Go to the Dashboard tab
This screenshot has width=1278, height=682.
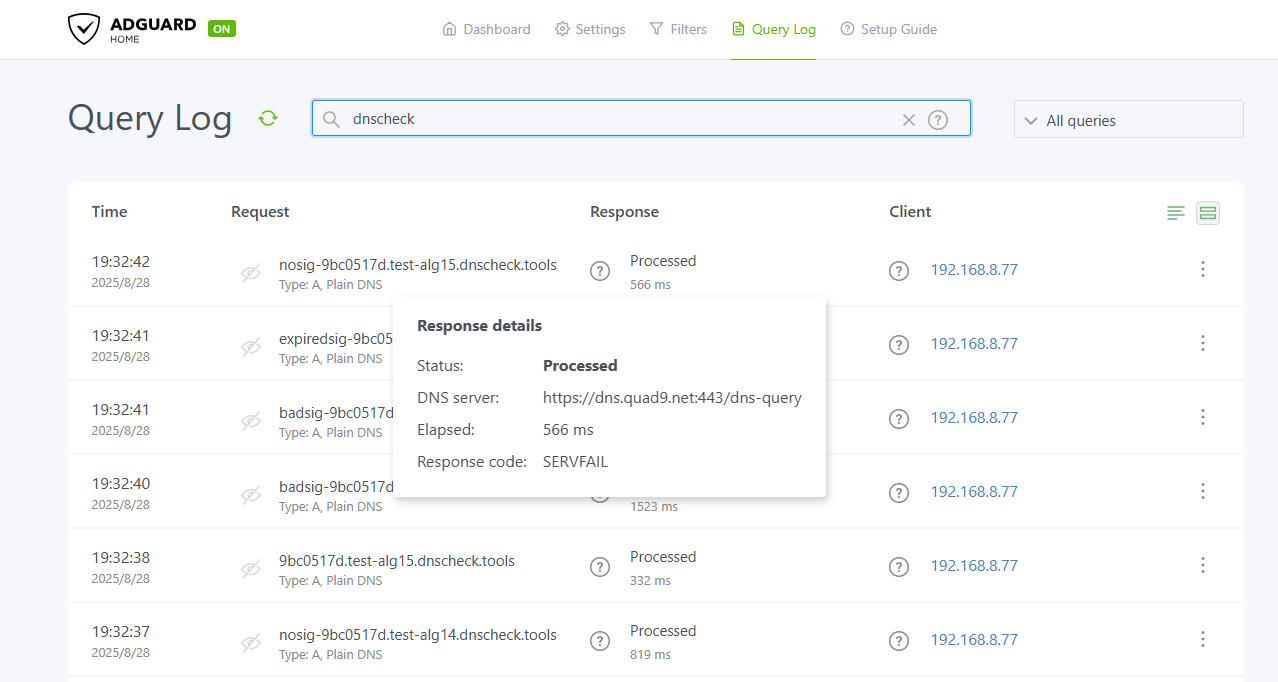coord(486,29)
